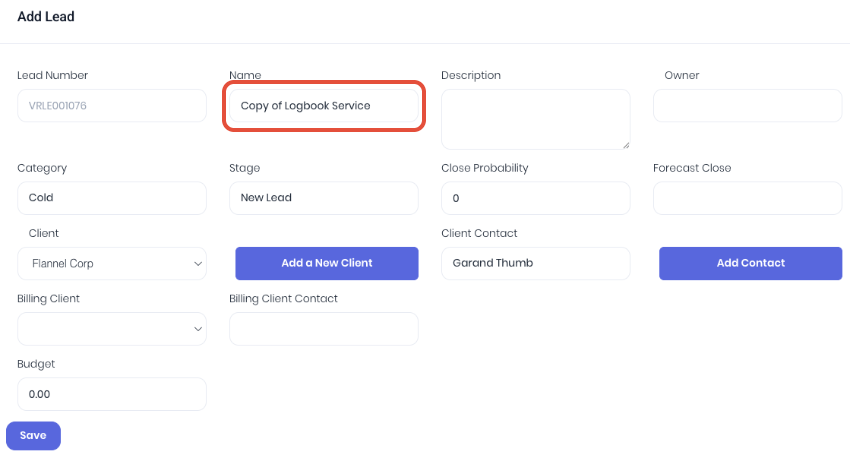Save the new lead

click(33, 436)
